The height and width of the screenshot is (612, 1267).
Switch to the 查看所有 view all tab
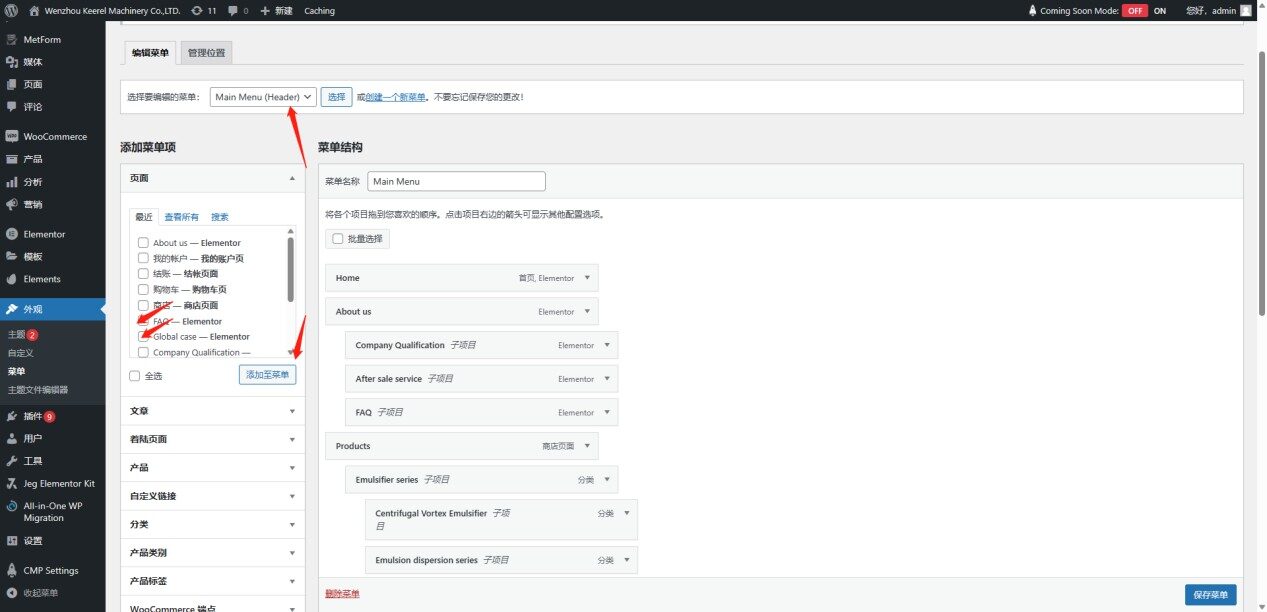(181, 217)
